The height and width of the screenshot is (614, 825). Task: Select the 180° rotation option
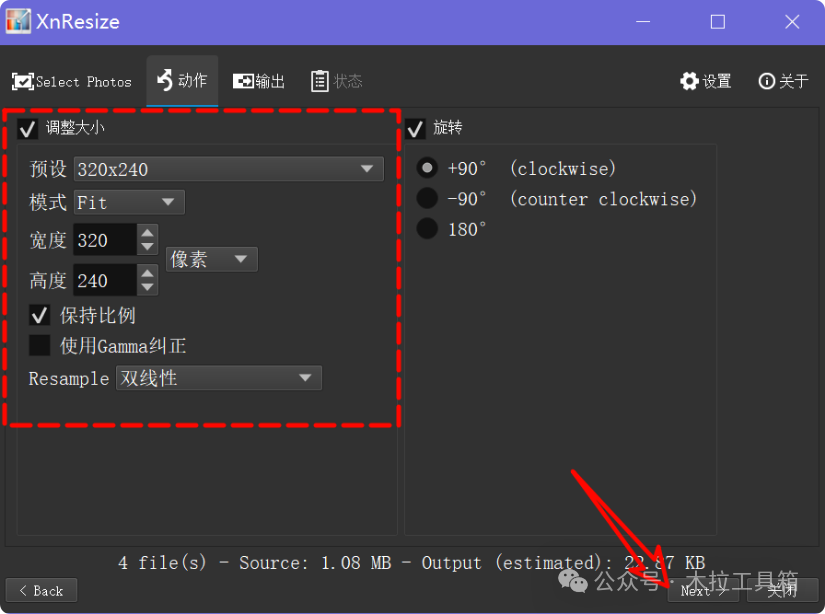click(427, 229)
